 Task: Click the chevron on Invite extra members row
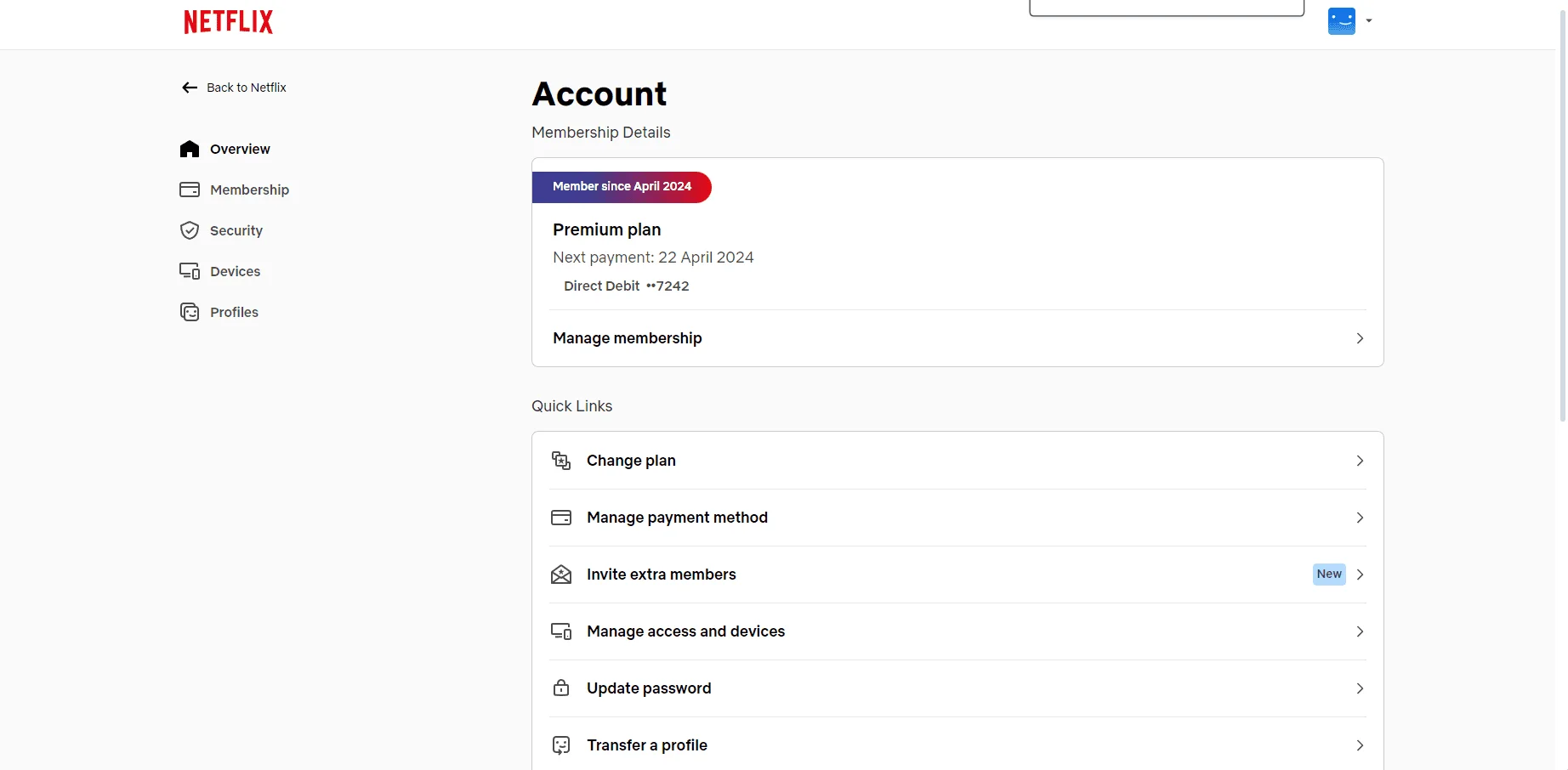point(1360,575)
